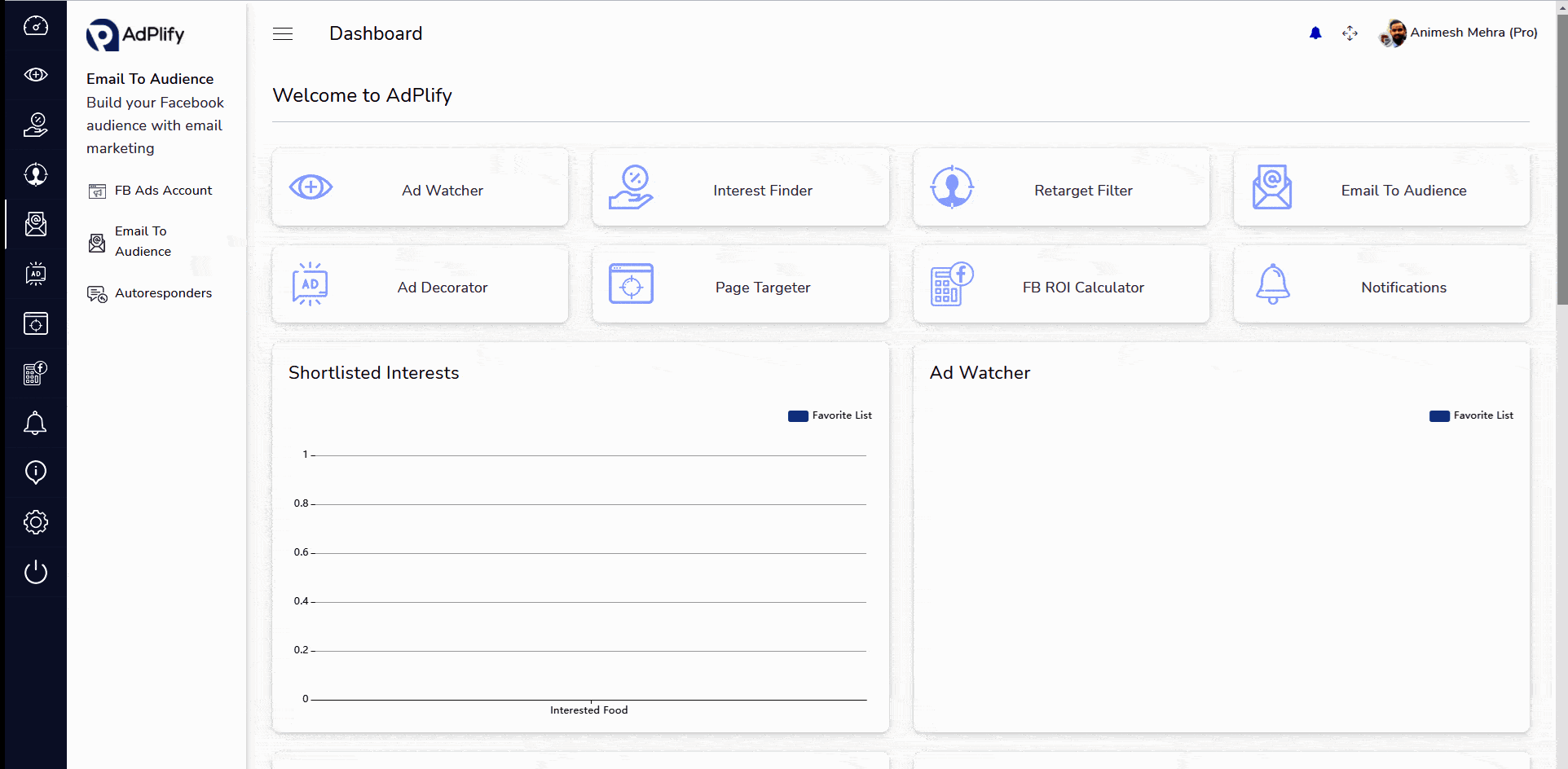This screenshot has height=769, width=1568.
Task: Click the power logout icon in sidebar
Action: [35, 572]
